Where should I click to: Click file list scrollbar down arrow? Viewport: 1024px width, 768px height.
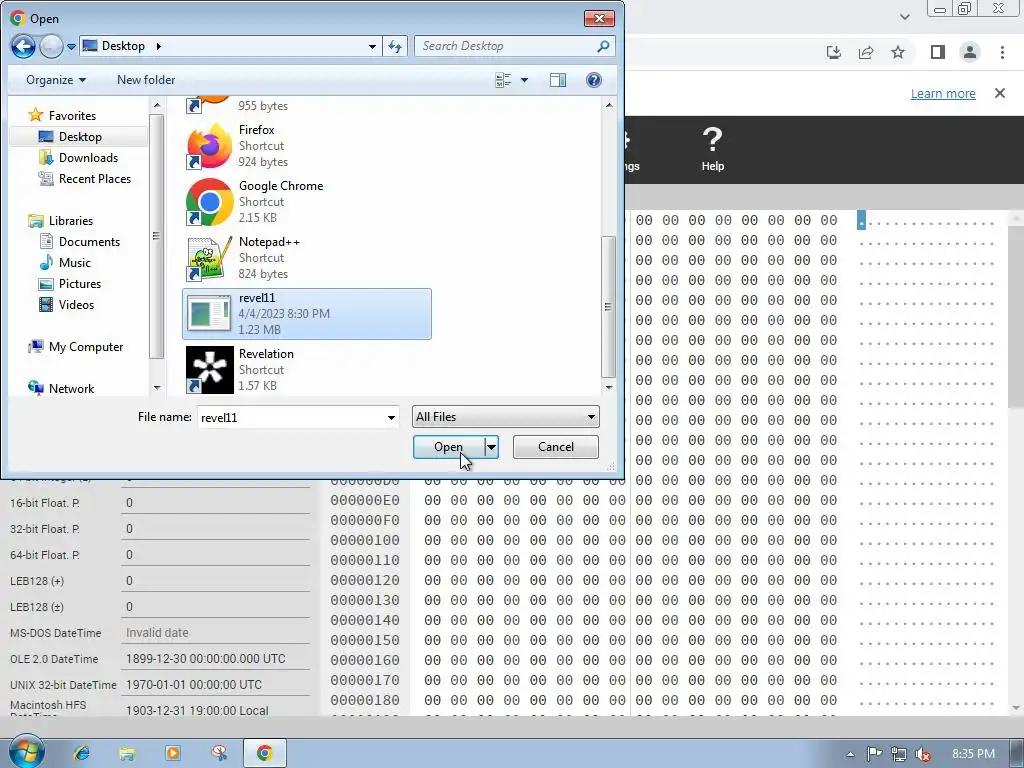(x=609, y=387)
